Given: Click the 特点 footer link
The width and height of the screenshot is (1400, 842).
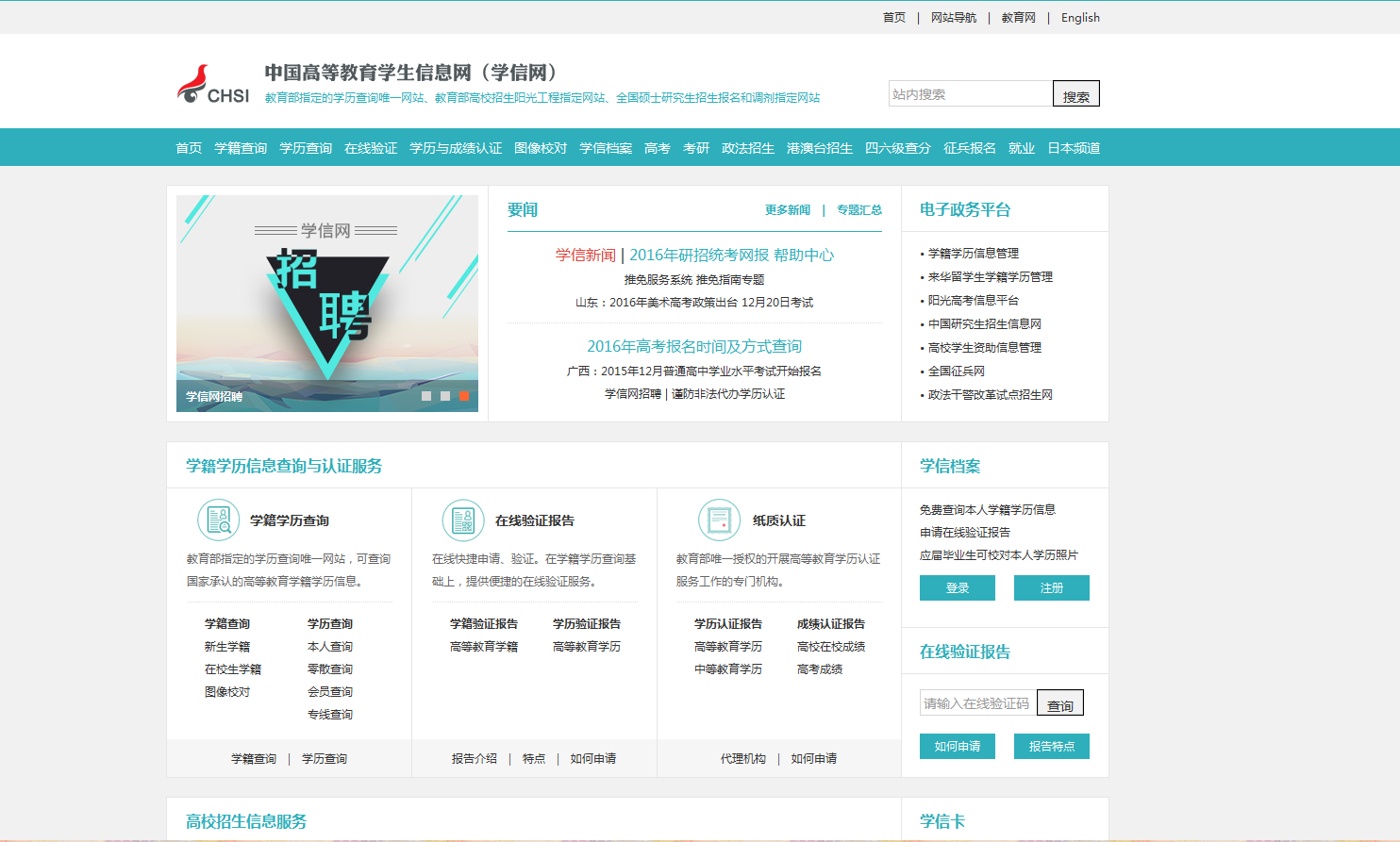Looking at the screenshot, I should [534, 758].
